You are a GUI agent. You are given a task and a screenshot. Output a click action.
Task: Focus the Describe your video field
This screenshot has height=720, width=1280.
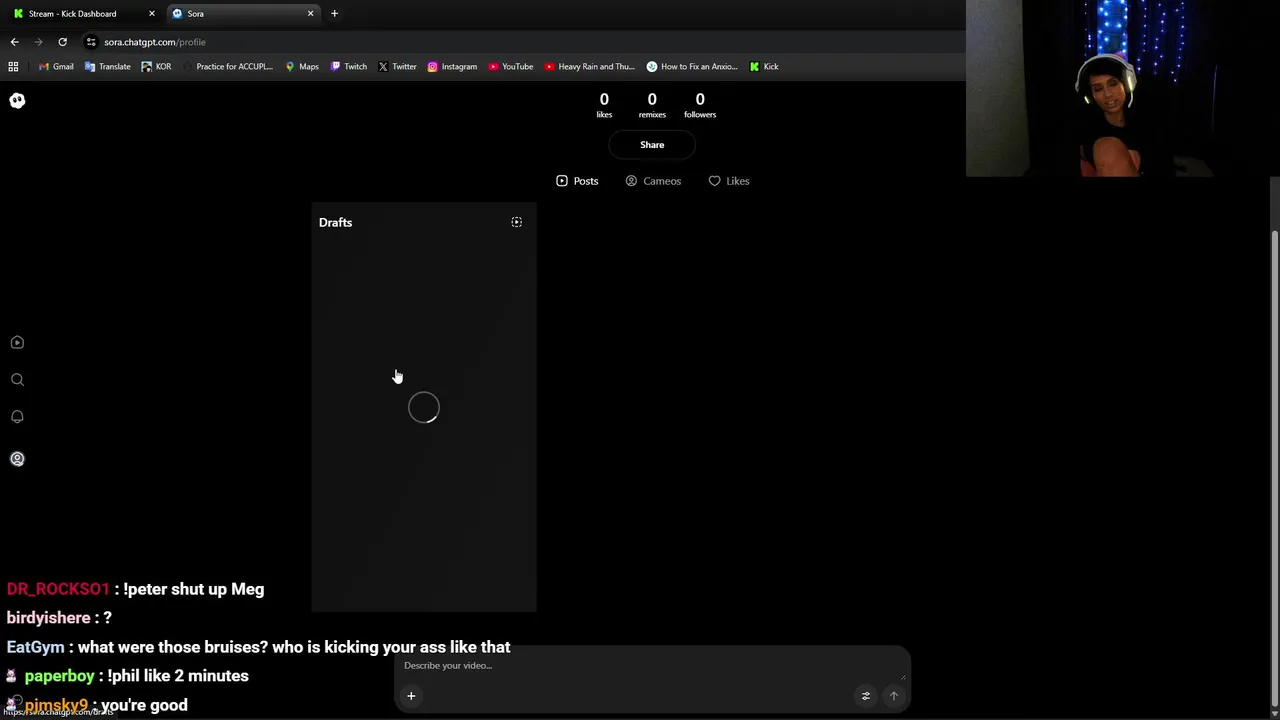(652, 666)
